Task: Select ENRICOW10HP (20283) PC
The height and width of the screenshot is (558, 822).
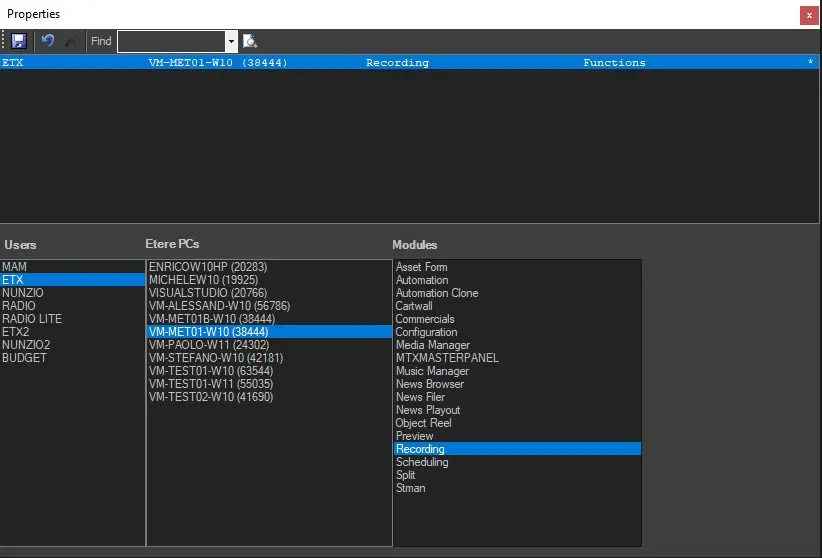Action: pos(207,267)
